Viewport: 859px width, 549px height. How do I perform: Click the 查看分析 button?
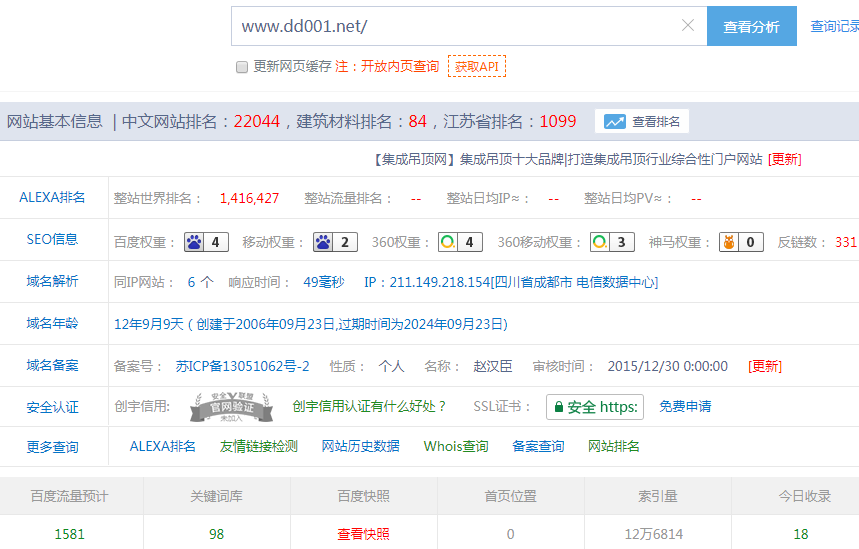[x=752, y=26]
